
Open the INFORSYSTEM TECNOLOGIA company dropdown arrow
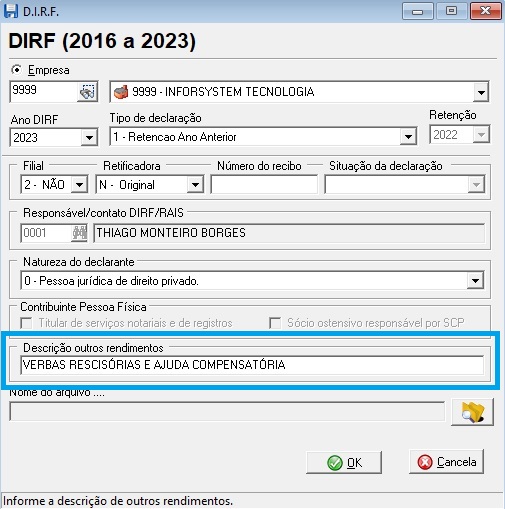coord(481,92)
